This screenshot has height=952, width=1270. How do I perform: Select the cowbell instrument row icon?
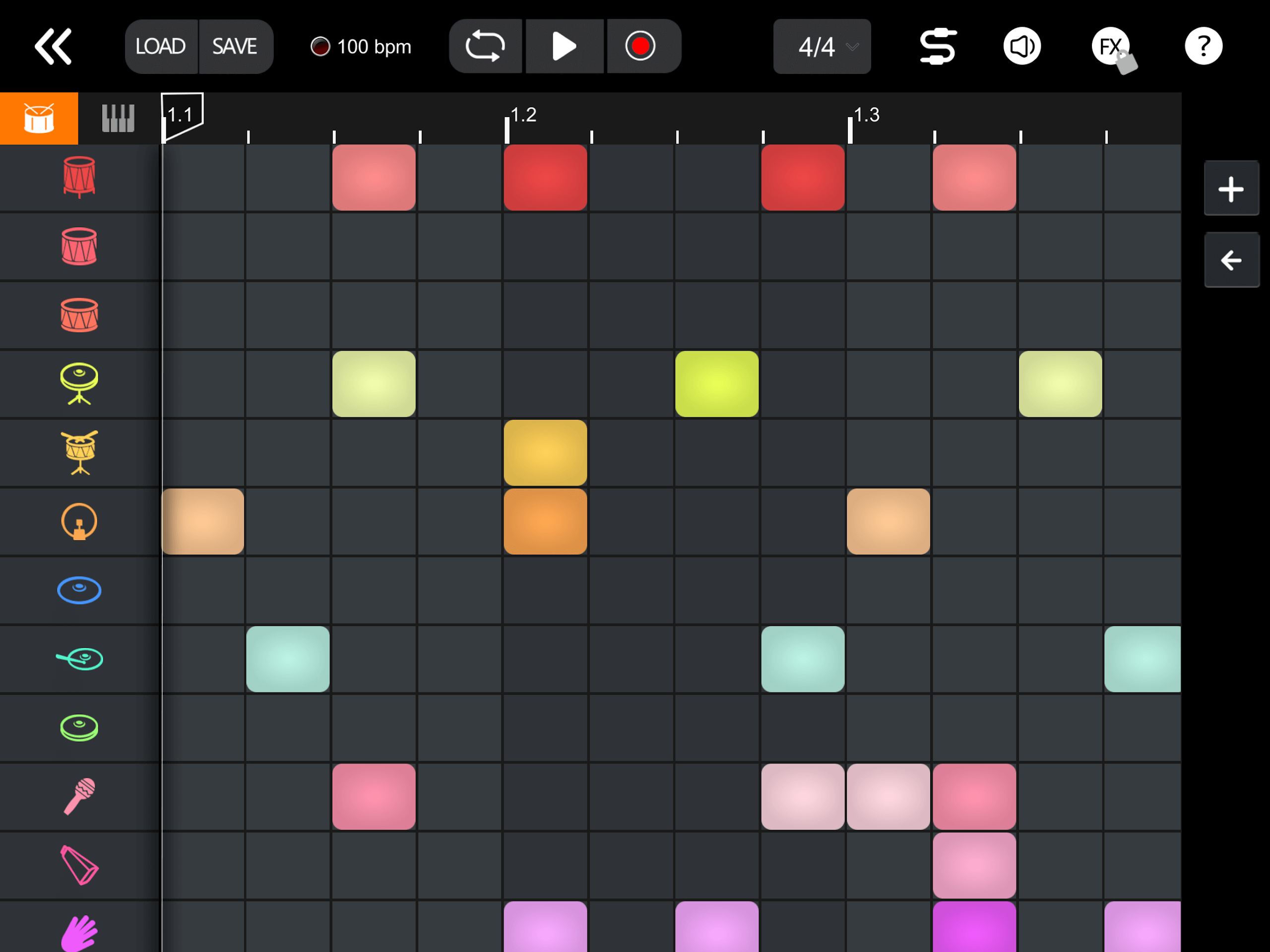coord(79,865)
